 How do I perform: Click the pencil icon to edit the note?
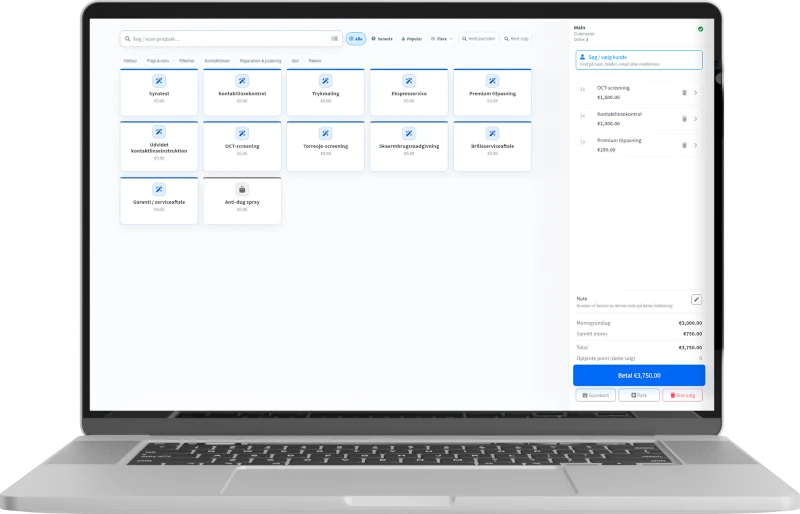click(x=696, y=300)
